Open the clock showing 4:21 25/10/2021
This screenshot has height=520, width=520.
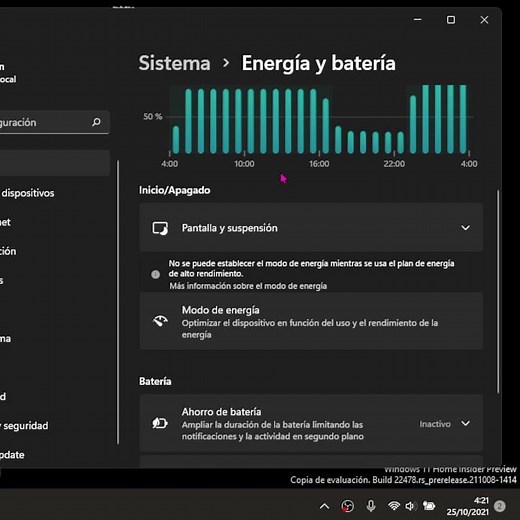click(x=468, y=506)
